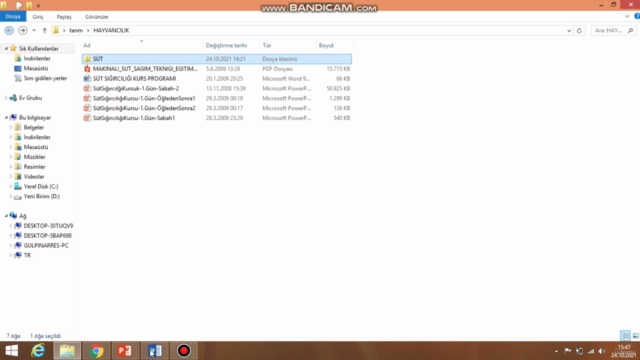Viewport: 640px width, 360px height.
Task: Show hidden system tray icons
Action: pyautogui.click(x=556, y=351)
